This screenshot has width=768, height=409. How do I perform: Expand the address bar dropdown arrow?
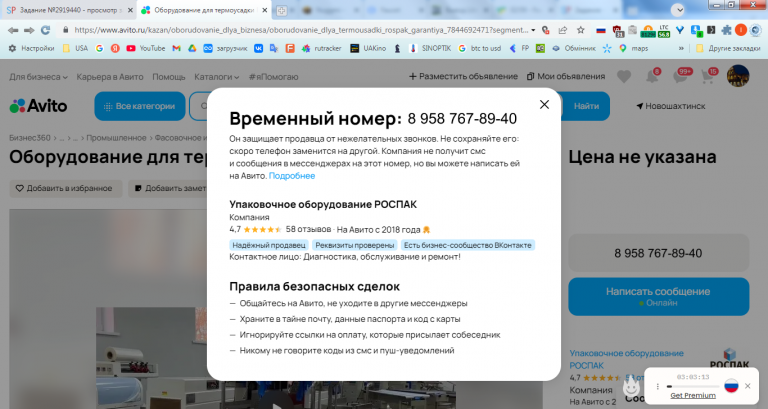pyautogui.click(x=533, y=30)
